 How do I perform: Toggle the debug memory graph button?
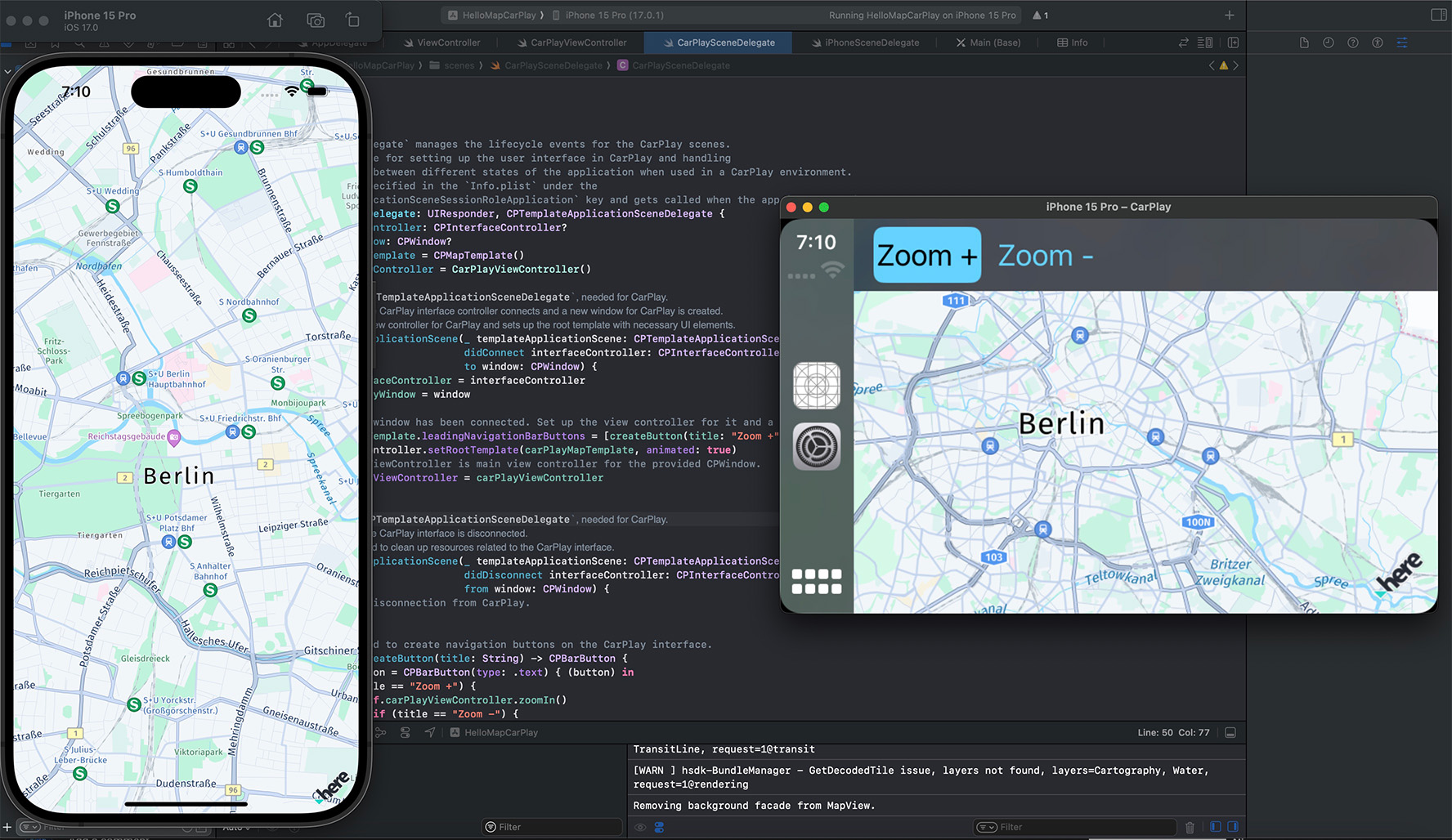[381, 733]
